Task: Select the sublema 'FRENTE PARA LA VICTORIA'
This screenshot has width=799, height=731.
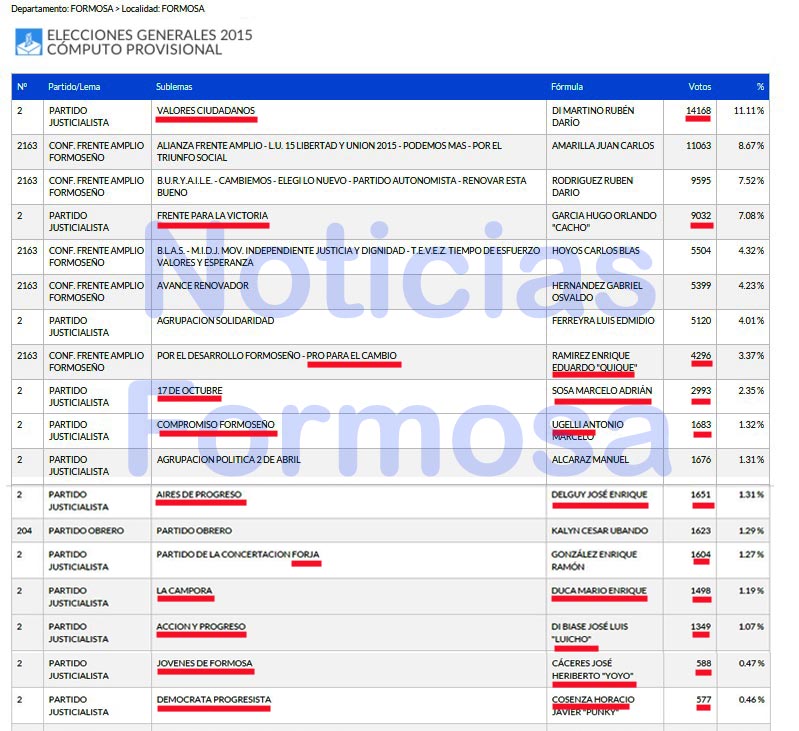Action: point(212,215)
